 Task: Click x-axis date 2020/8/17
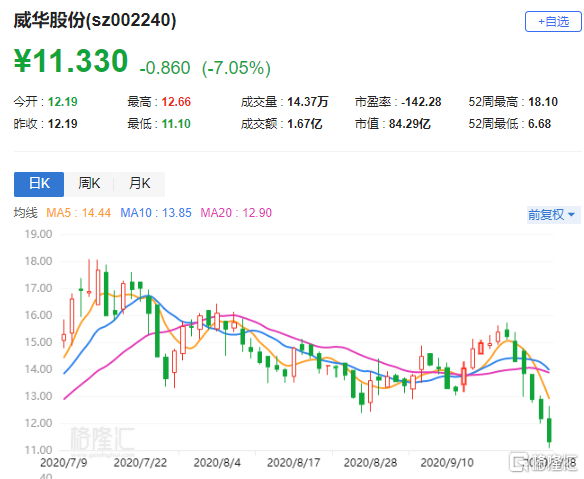(x=293, y=463)
